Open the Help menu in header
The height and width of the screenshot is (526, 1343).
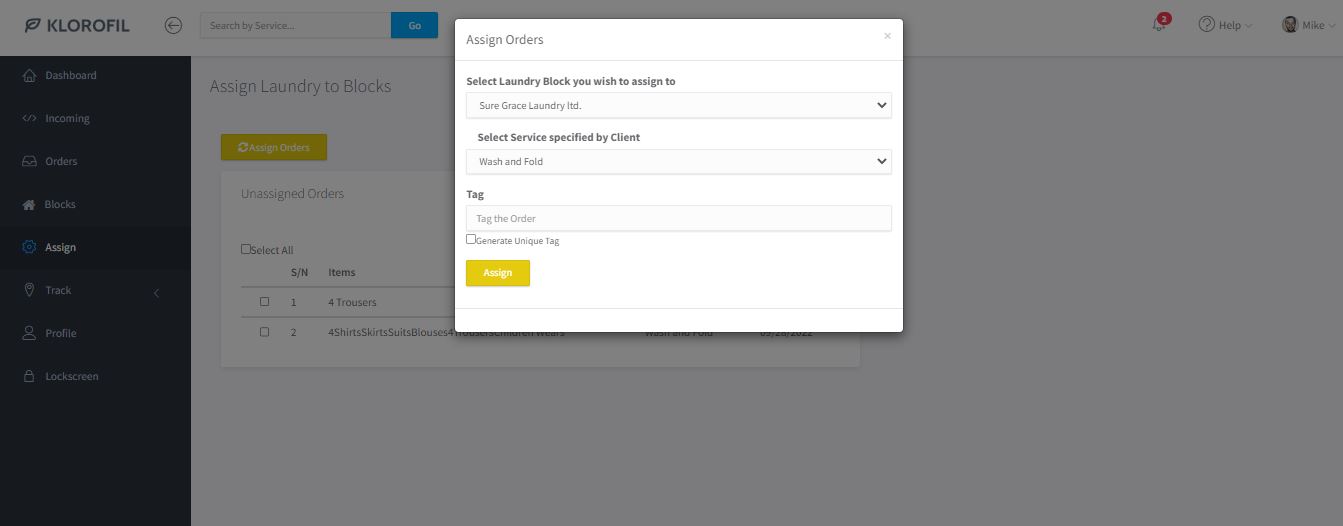[x=1225, y=25]
